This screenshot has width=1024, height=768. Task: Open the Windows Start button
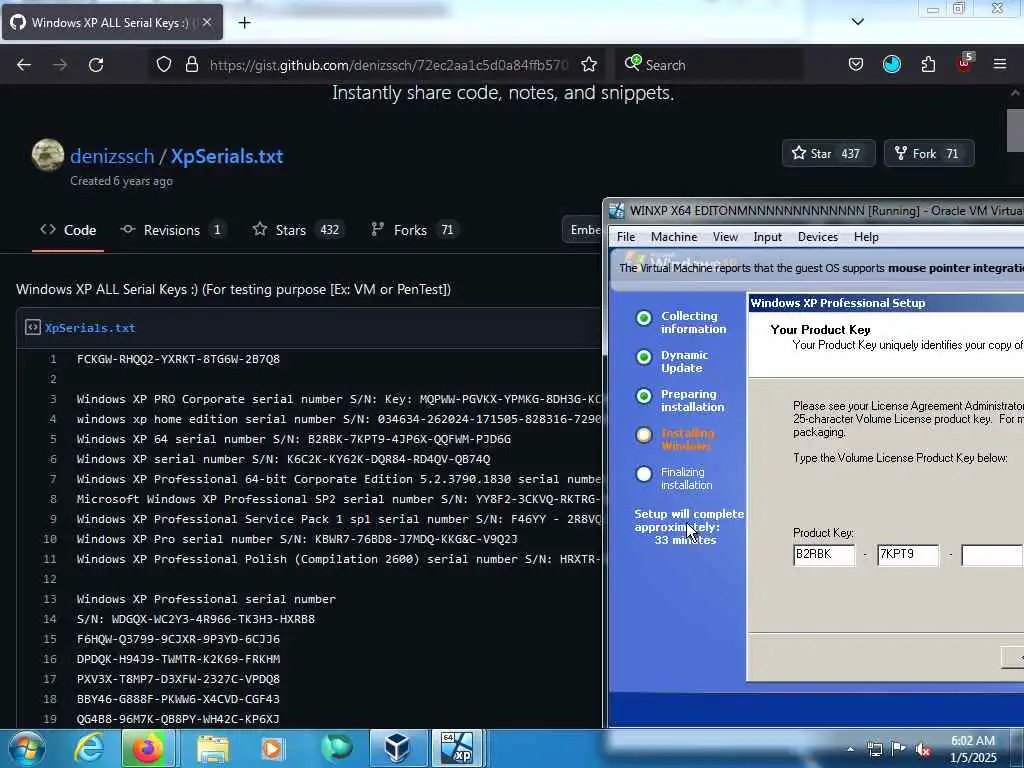[26, 748]
